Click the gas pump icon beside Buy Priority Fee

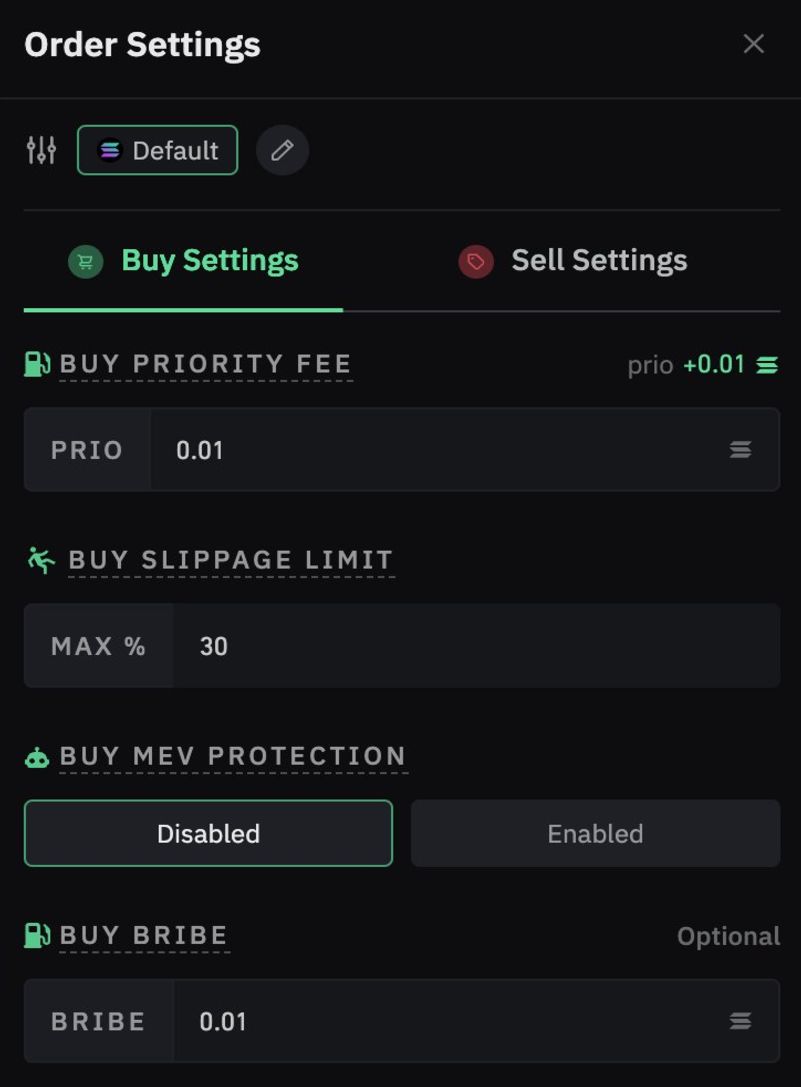click(37, 364)
